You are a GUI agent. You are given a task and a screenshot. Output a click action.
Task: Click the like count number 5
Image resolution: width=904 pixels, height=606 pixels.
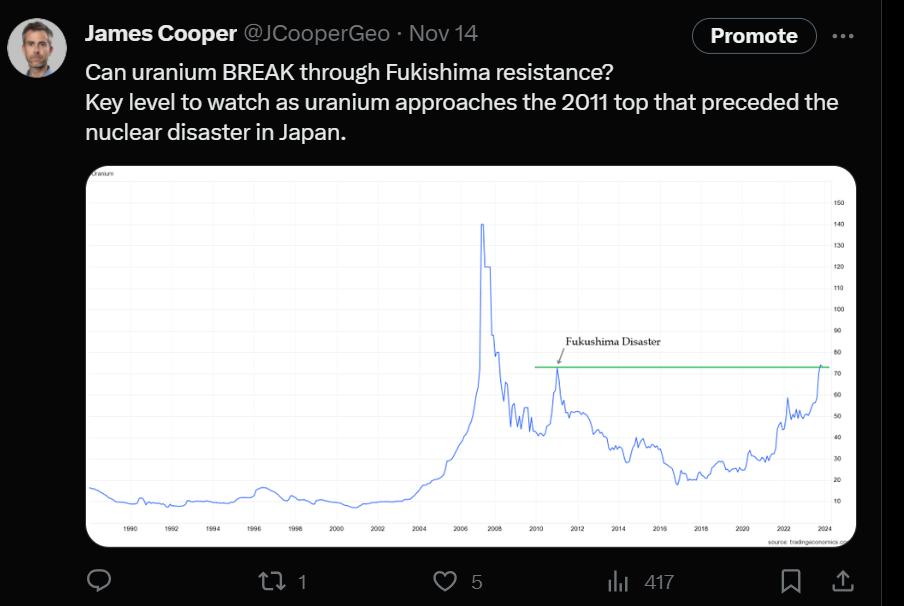(477, 582)
